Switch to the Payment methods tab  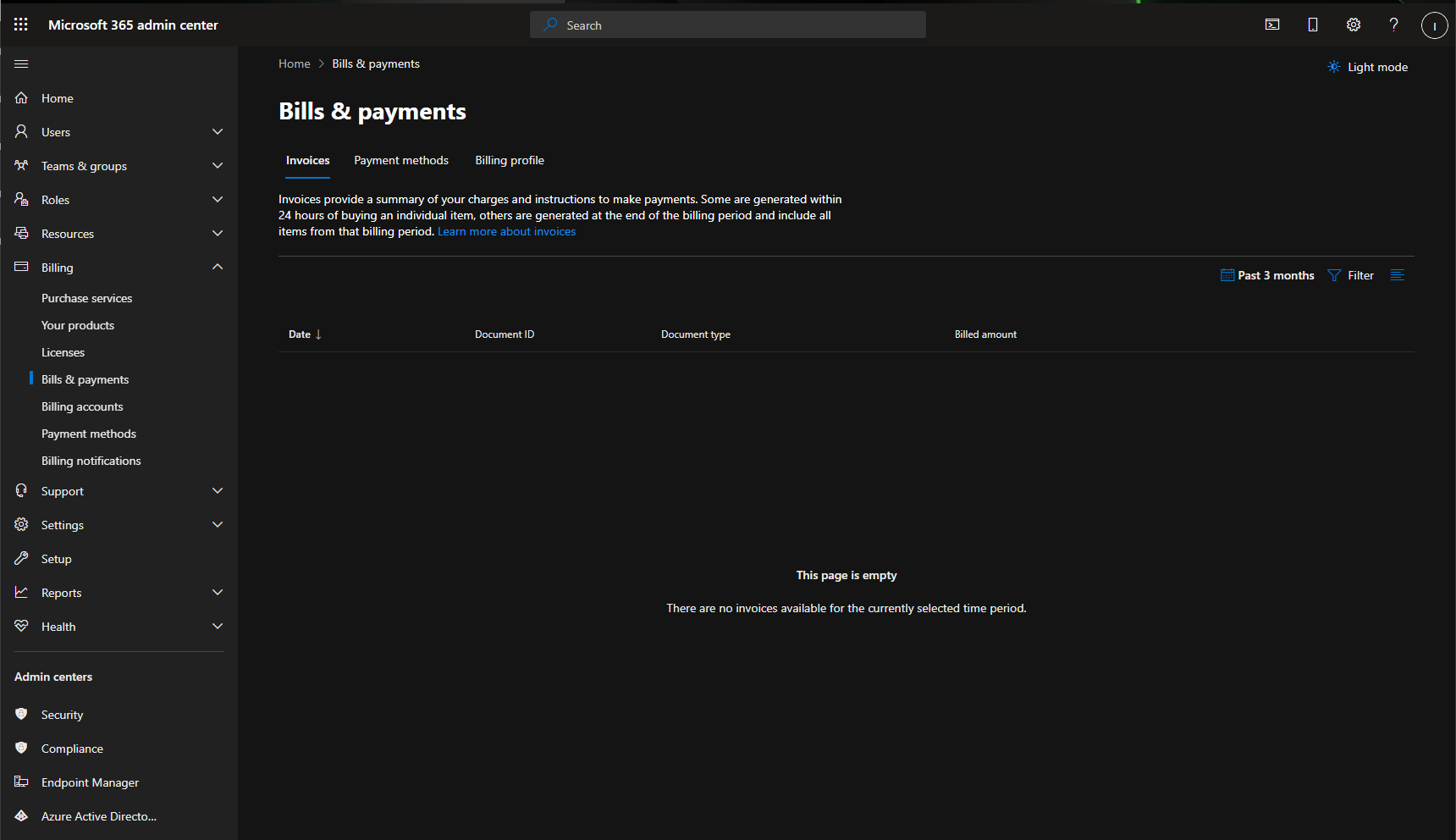401,160
